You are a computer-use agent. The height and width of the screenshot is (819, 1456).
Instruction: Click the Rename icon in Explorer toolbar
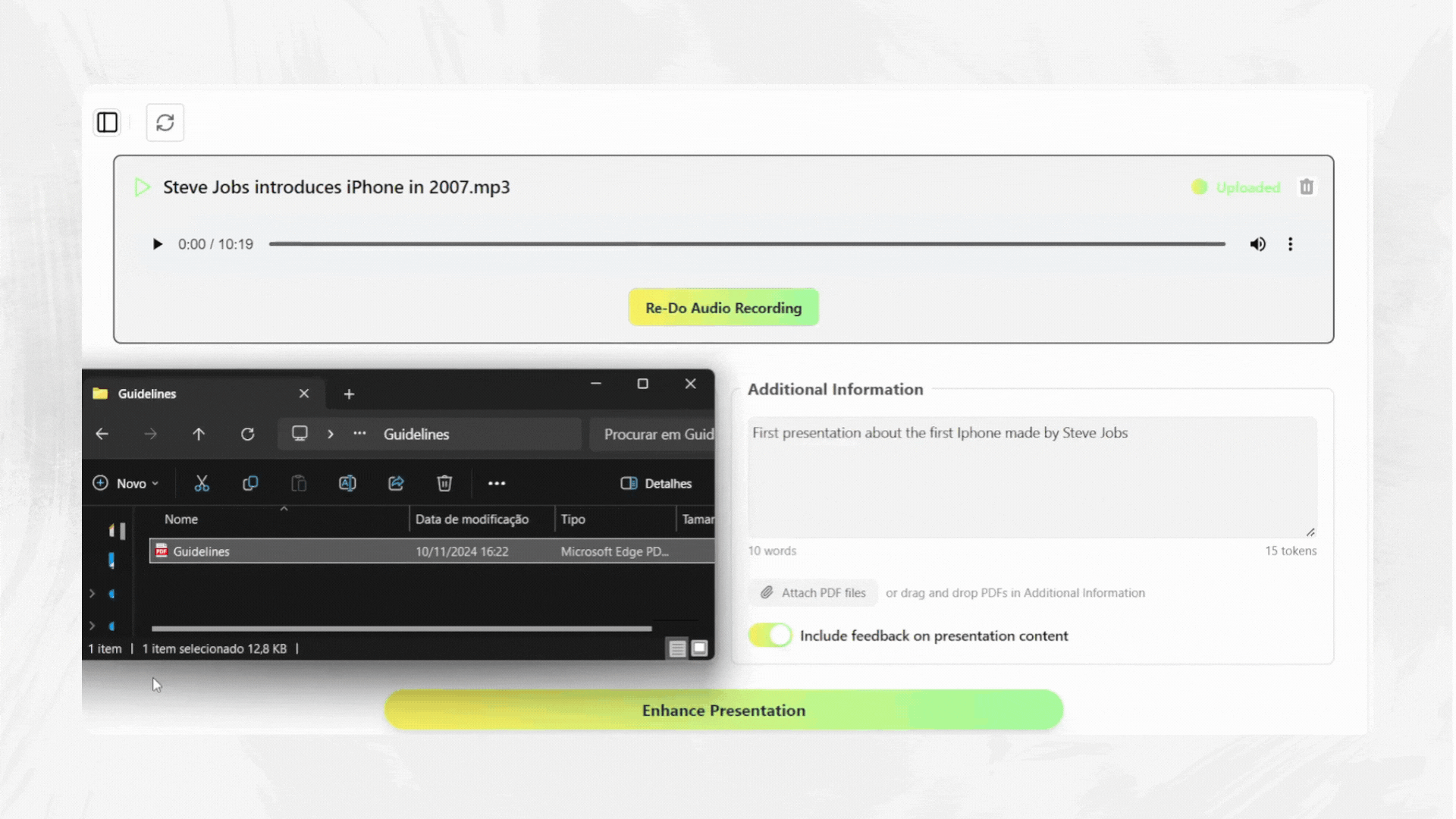pos(347,483)
